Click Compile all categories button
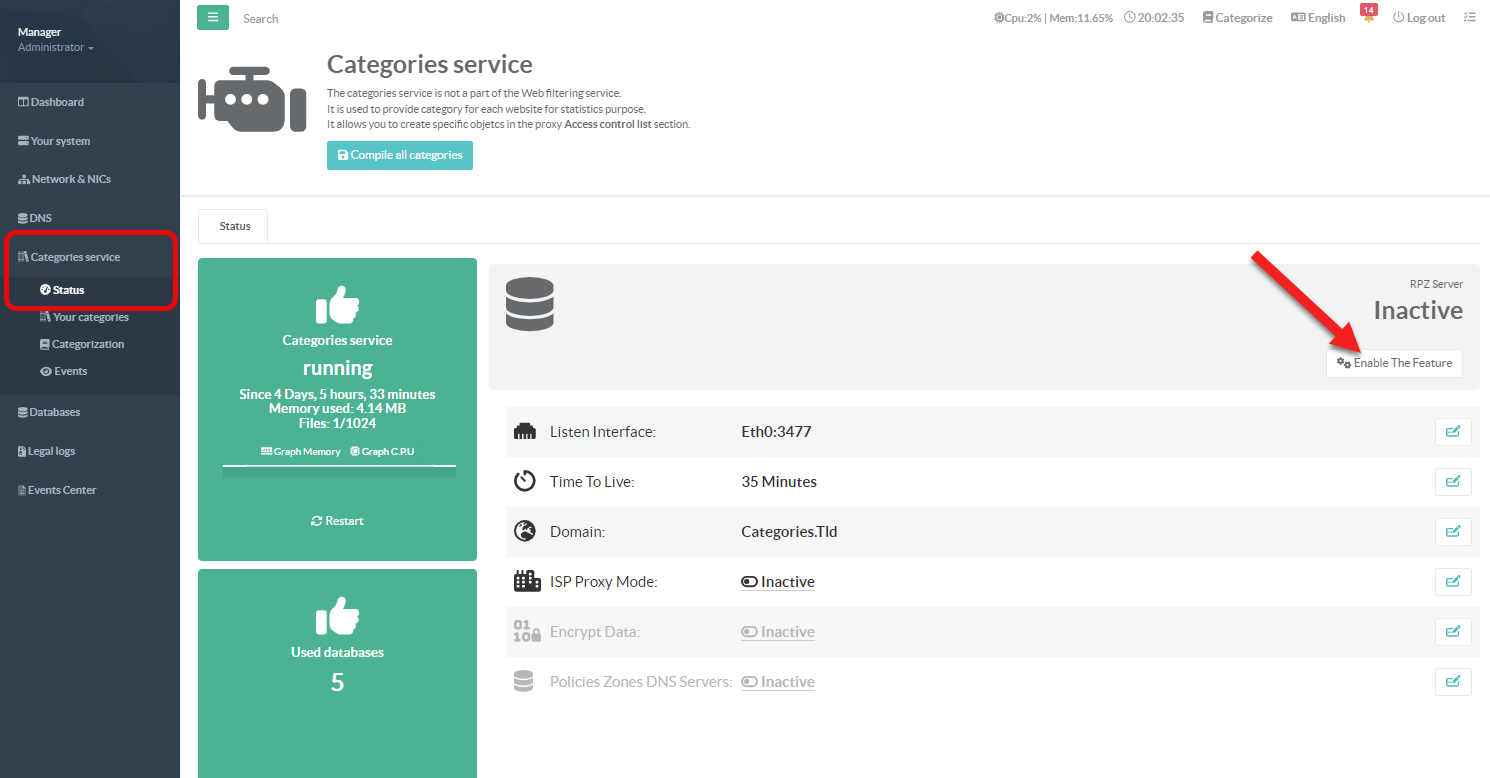Image resolution: width=1490 pixels, height=778 pixels. coord(400,155)
